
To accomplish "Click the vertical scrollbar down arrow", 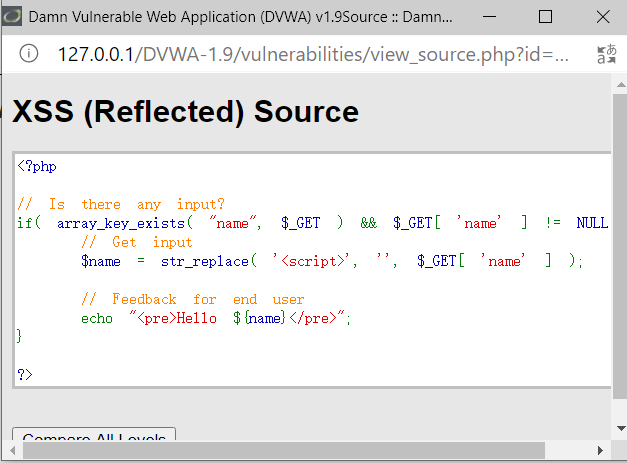I will (x=621, y=428).
